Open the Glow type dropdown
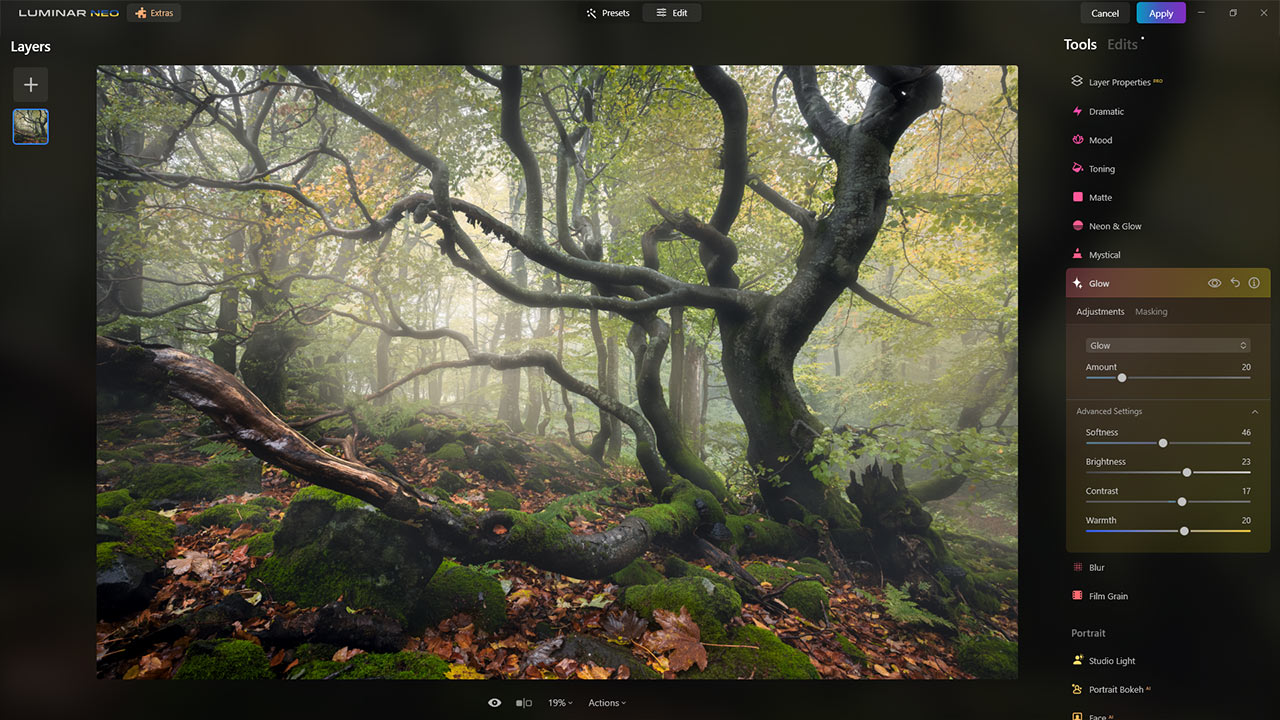The image size is (1280, 720). (1167, 345)
